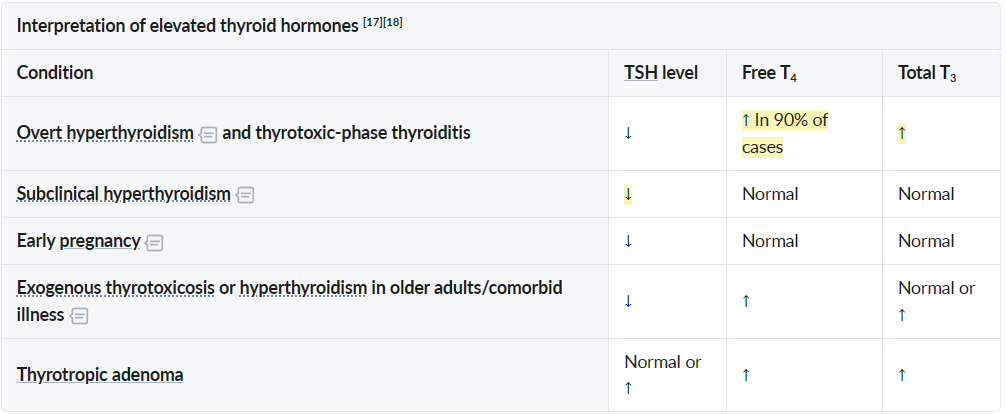Click the Free T4 column header

769,73
